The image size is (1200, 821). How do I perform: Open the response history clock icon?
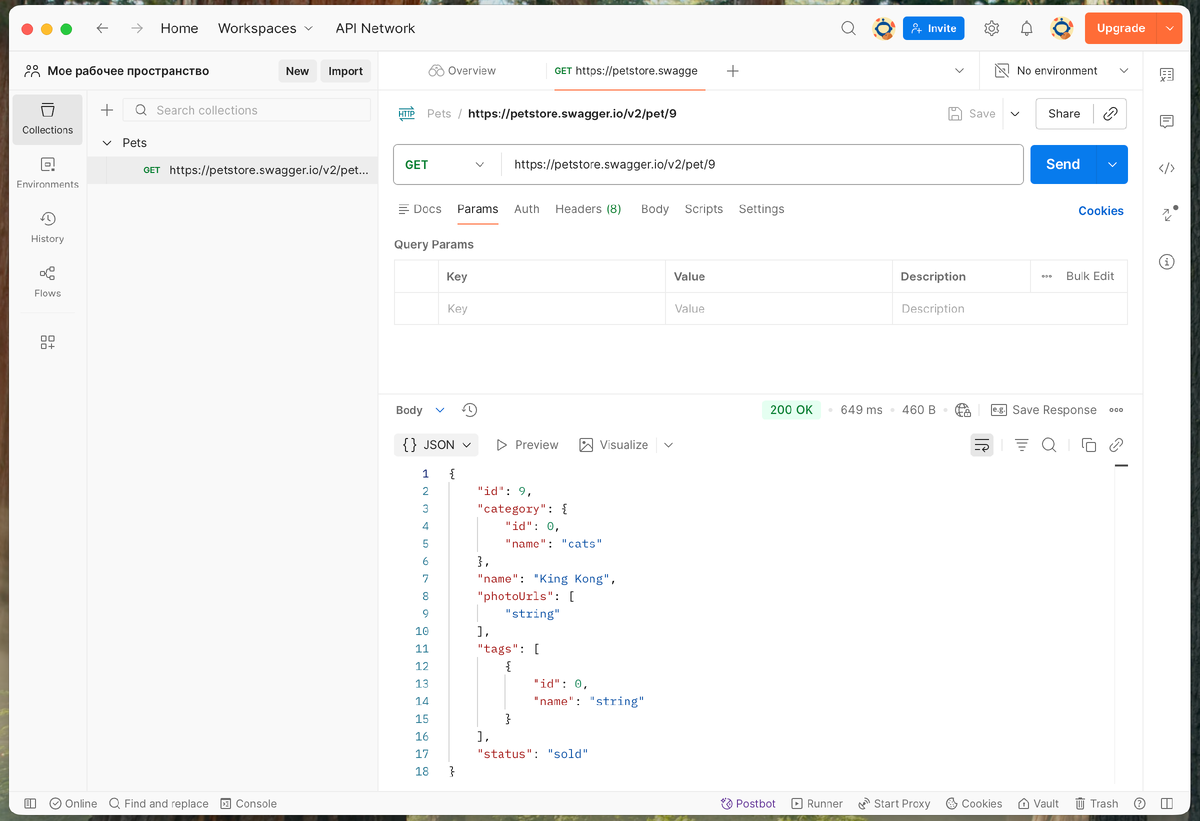(x=470, y=410)
